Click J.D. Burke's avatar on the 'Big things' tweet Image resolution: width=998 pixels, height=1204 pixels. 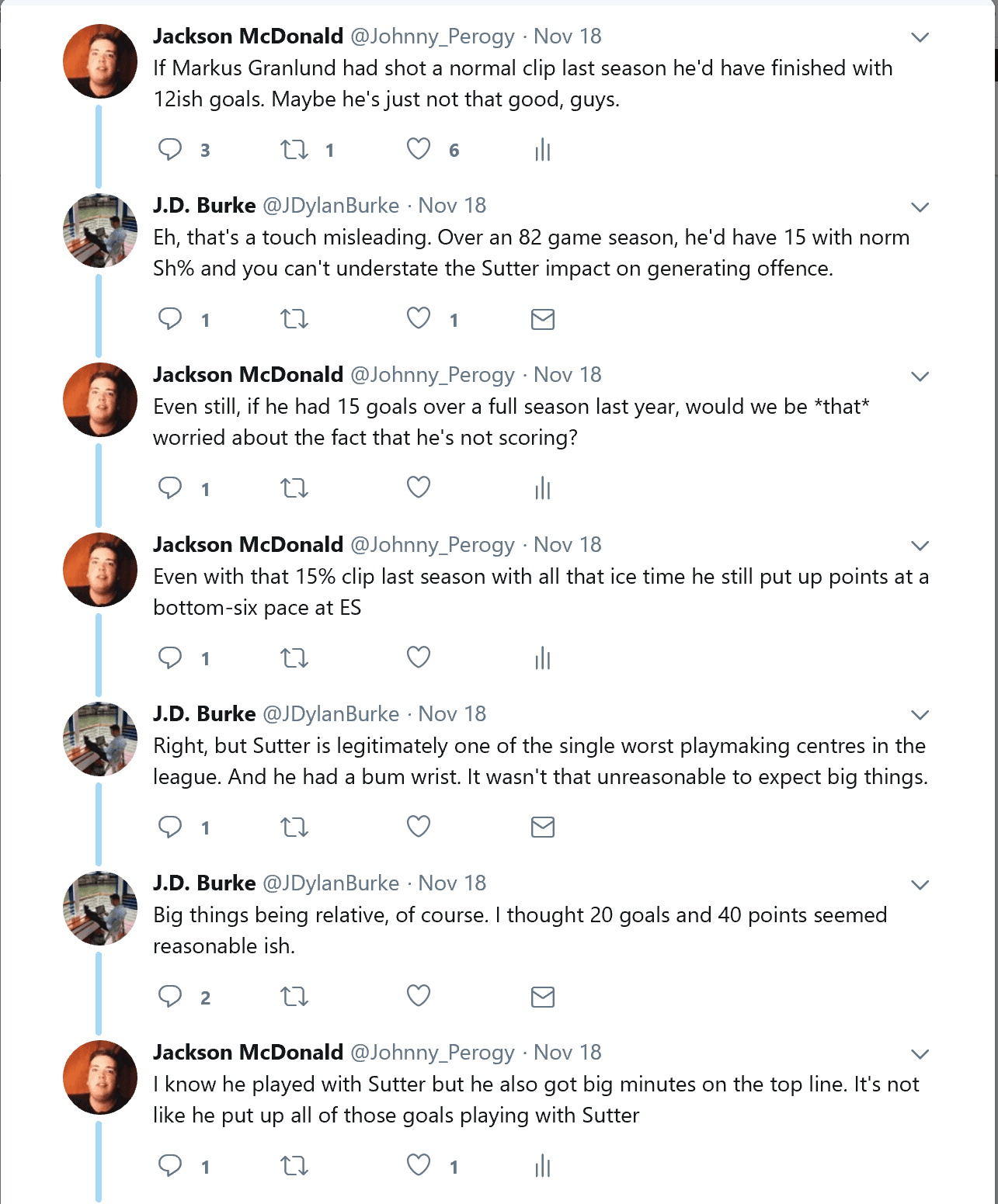pos(100,907)
